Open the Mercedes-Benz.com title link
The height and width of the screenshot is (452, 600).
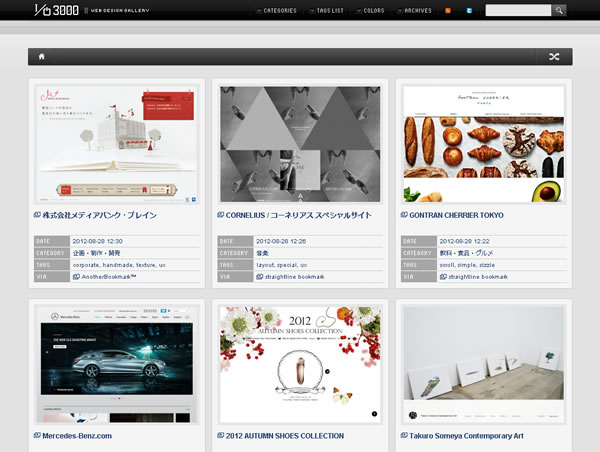click(x=77, y=436)
